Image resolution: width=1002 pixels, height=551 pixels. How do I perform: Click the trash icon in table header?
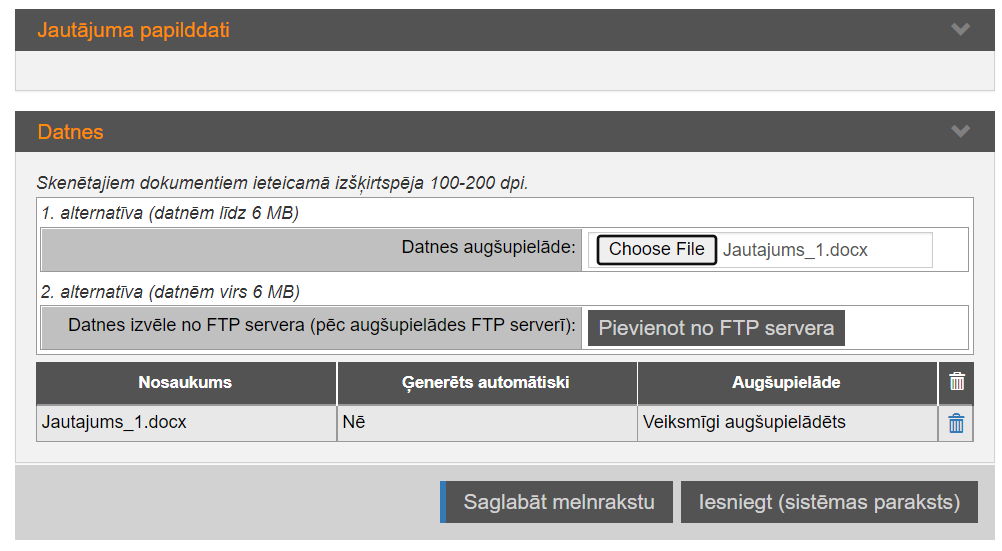click(957, 382)
